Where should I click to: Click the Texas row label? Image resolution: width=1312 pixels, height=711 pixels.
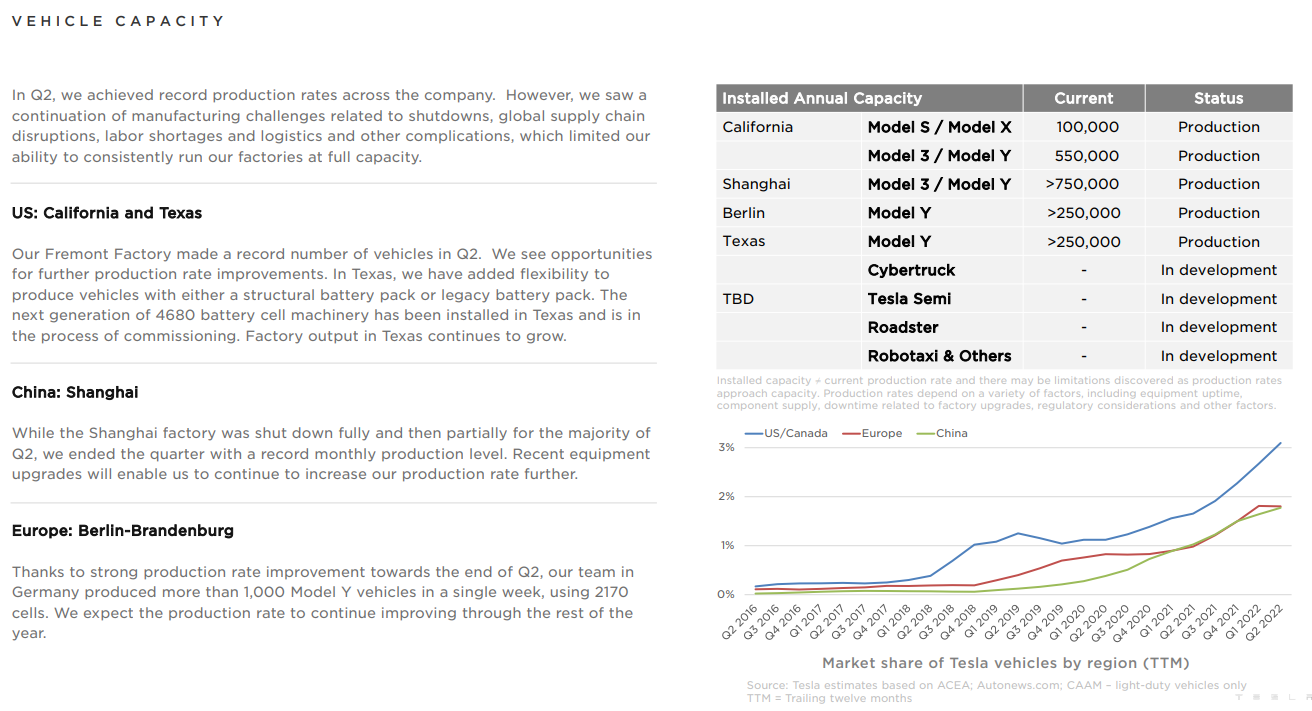743,241
